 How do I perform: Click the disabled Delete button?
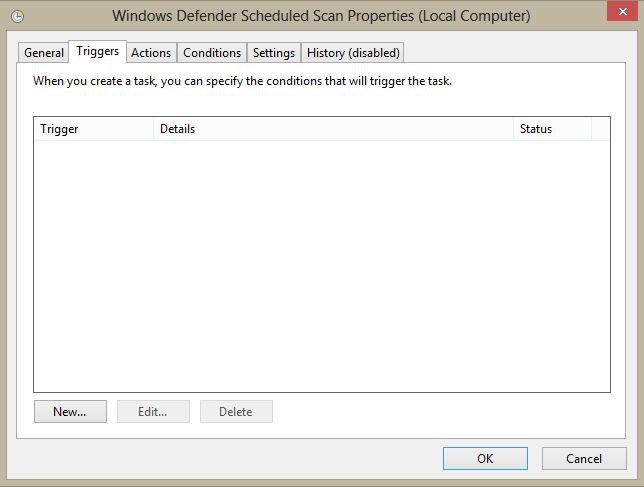click(236, 411)
